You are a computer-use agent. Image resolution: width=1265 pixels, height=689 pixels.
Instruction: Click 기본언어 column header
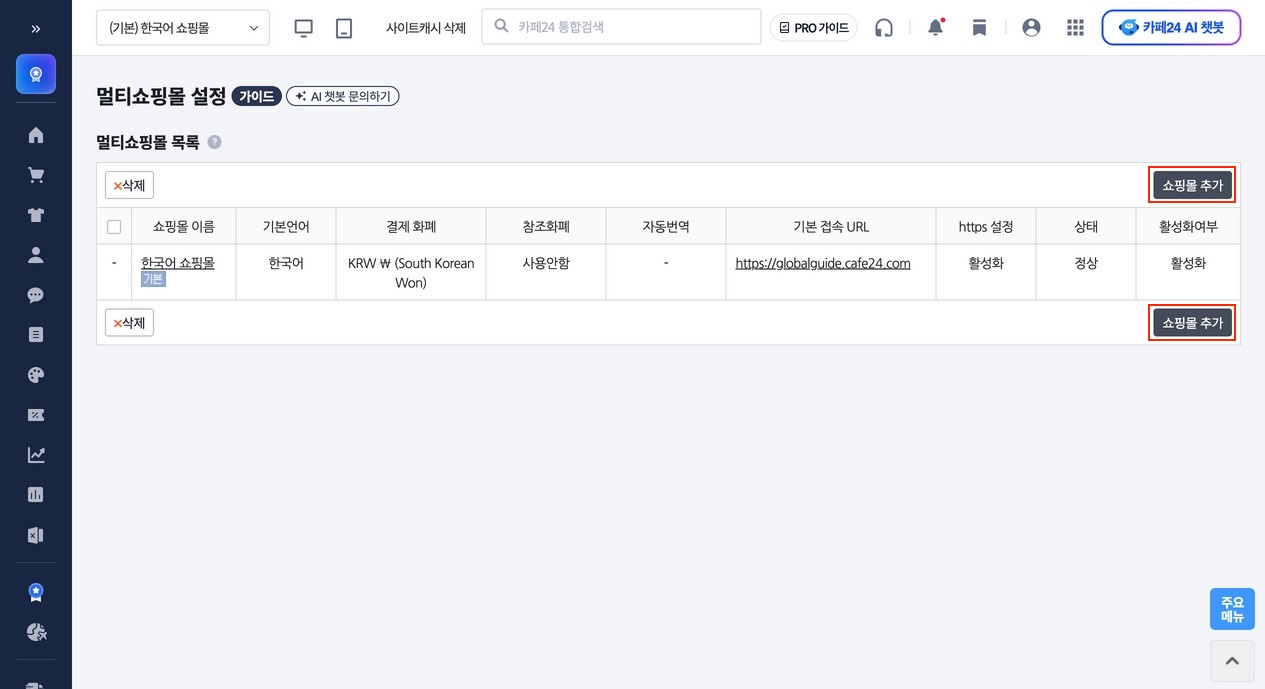286,227
